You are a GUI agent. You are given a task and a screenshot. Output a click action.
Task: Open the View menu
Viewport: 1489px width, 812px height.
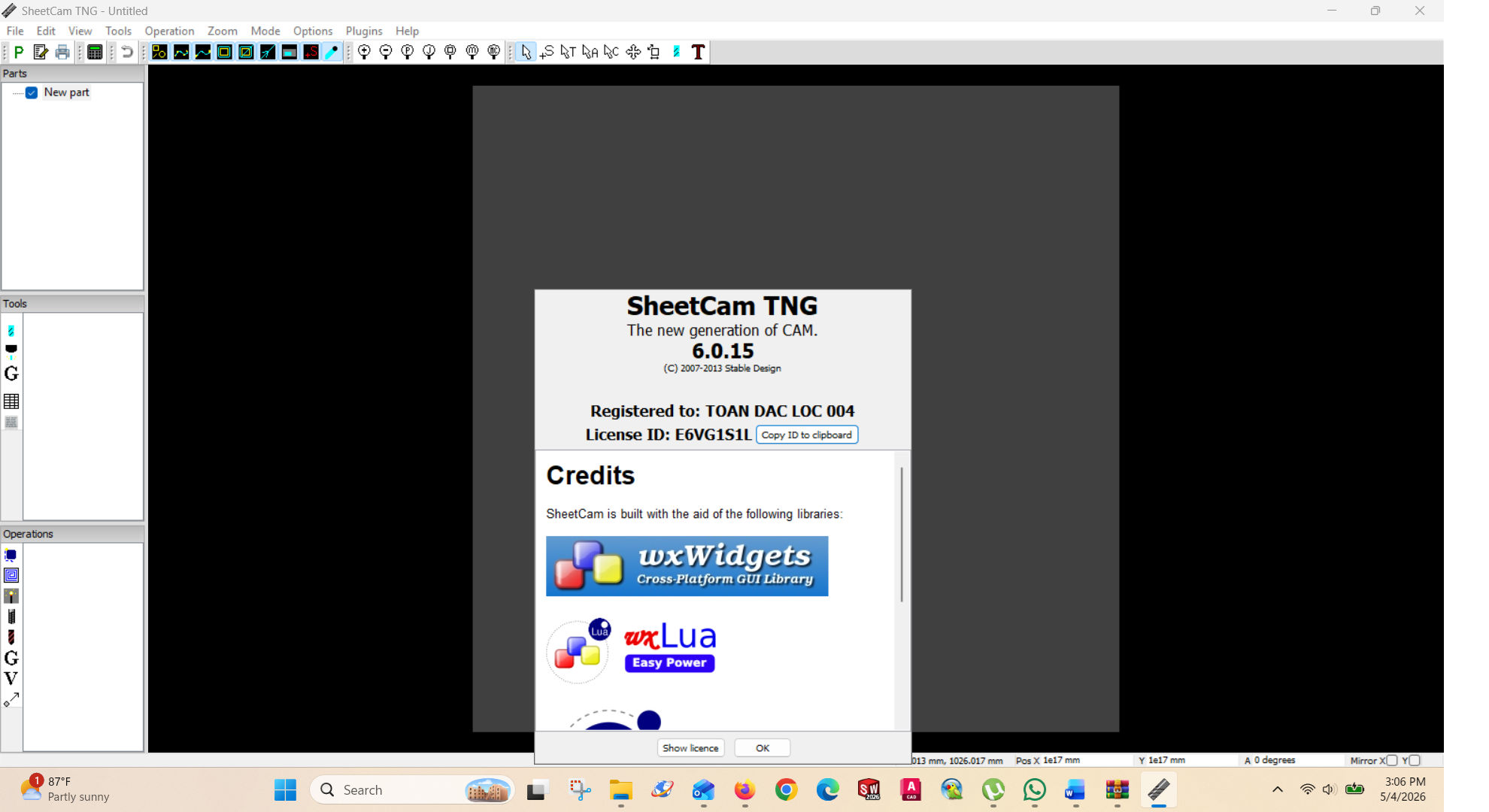click(x=80, y=31)
